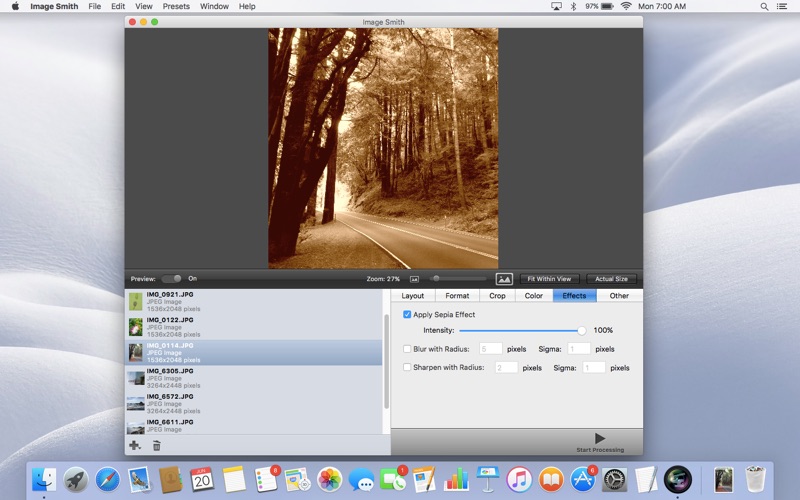This screenshot has height=500, width=800.
Task: Add images with the plus icon
Action: point(135,445)
